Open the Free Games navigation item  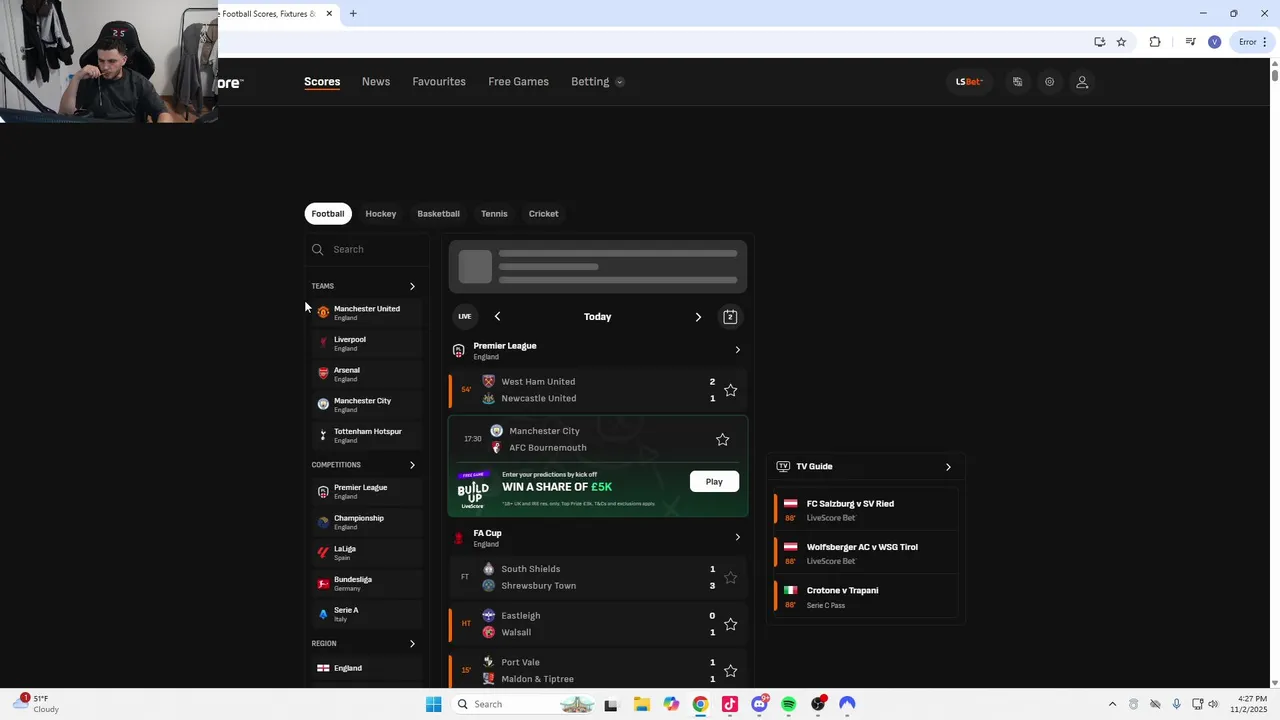pos(518,82)
